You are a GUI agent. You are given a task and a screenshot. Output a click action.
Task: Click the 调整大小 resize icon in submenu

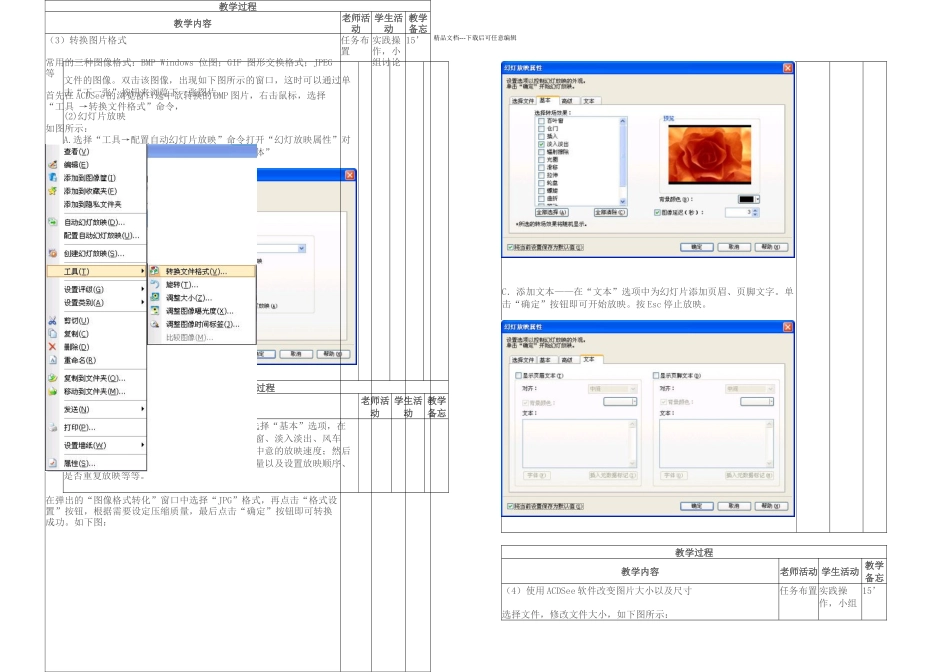point(155,298)
